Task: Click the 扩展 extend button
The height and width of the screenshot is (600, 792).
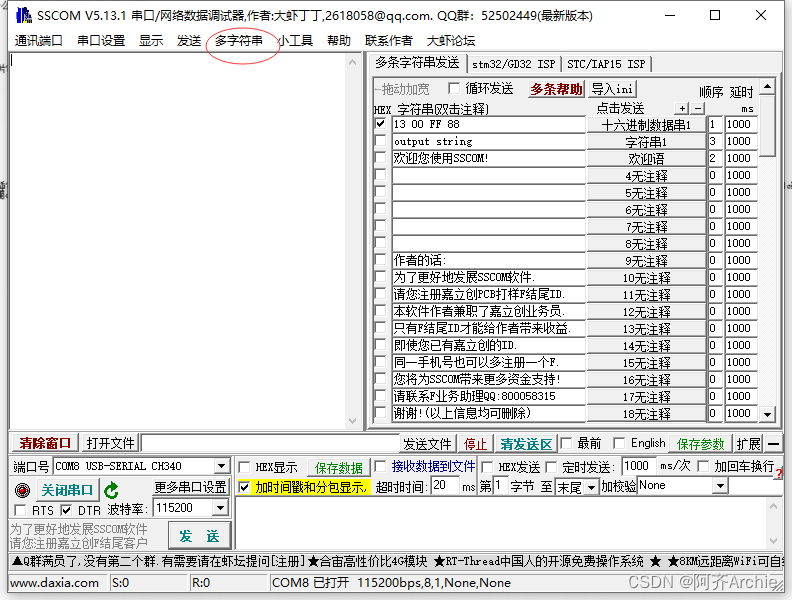Action: 748,444
